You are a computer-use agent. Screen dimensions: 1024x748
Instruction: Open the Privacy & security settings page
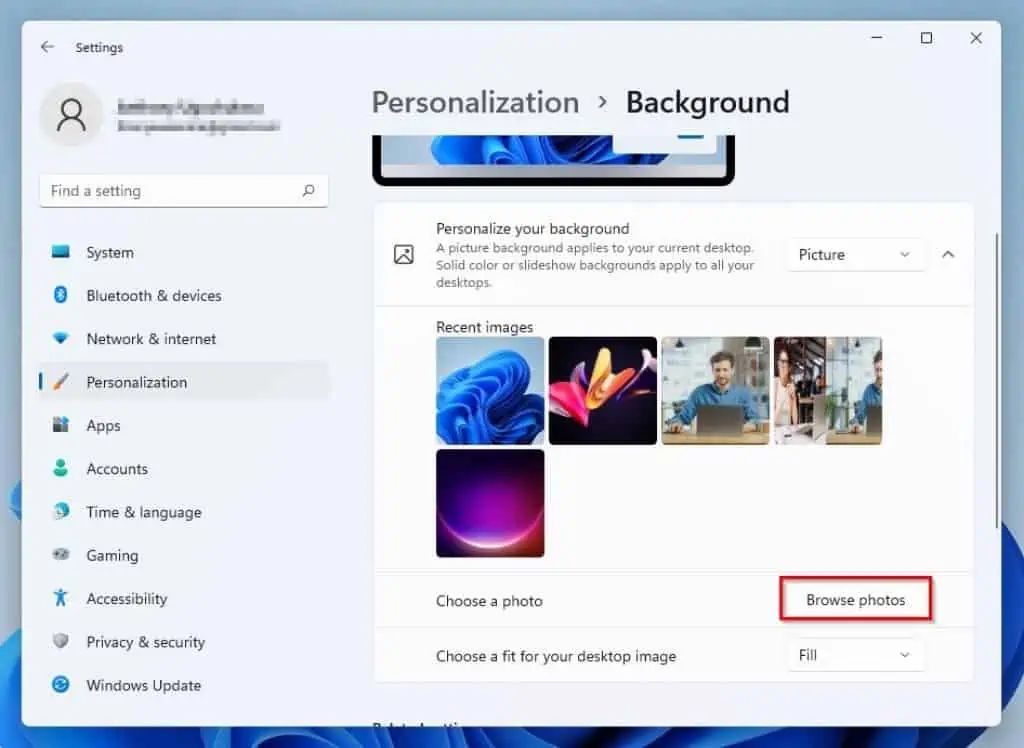[x=145, y=642]
